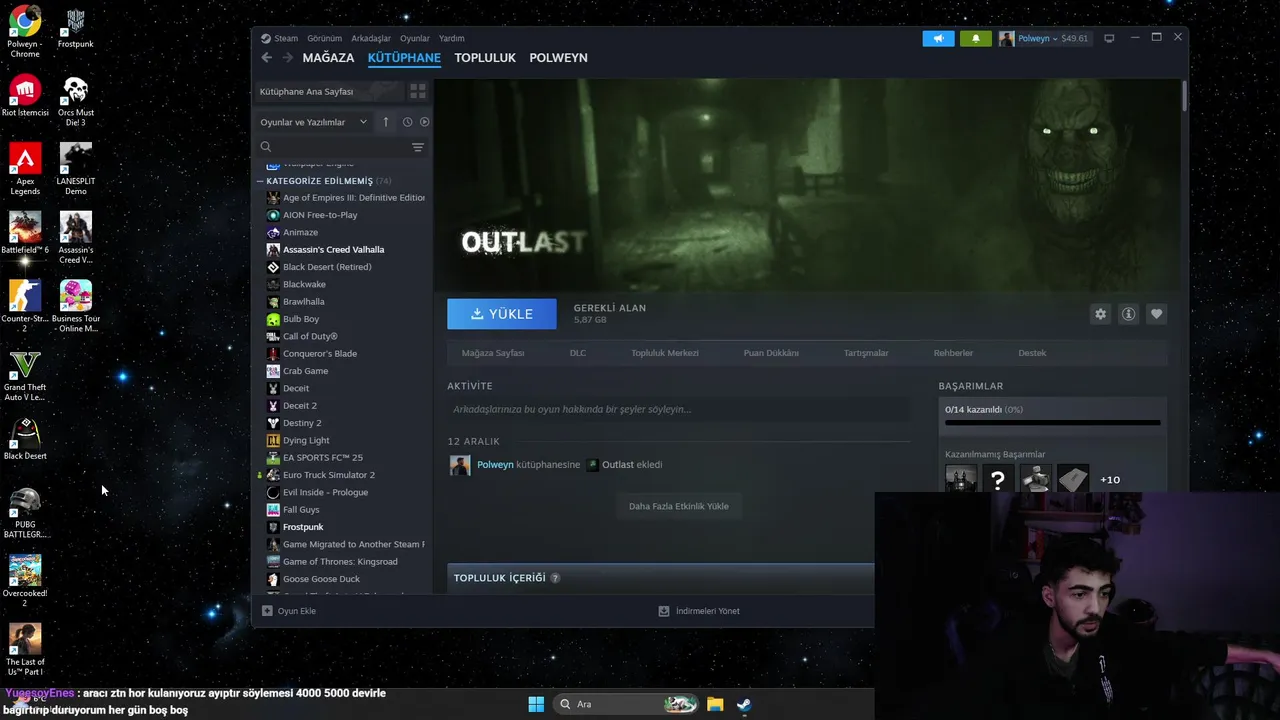Viewport: 1280px width, 720px height.
Task: Switch to Big Picture mode icon
Action: click(x=1109, y=38)
